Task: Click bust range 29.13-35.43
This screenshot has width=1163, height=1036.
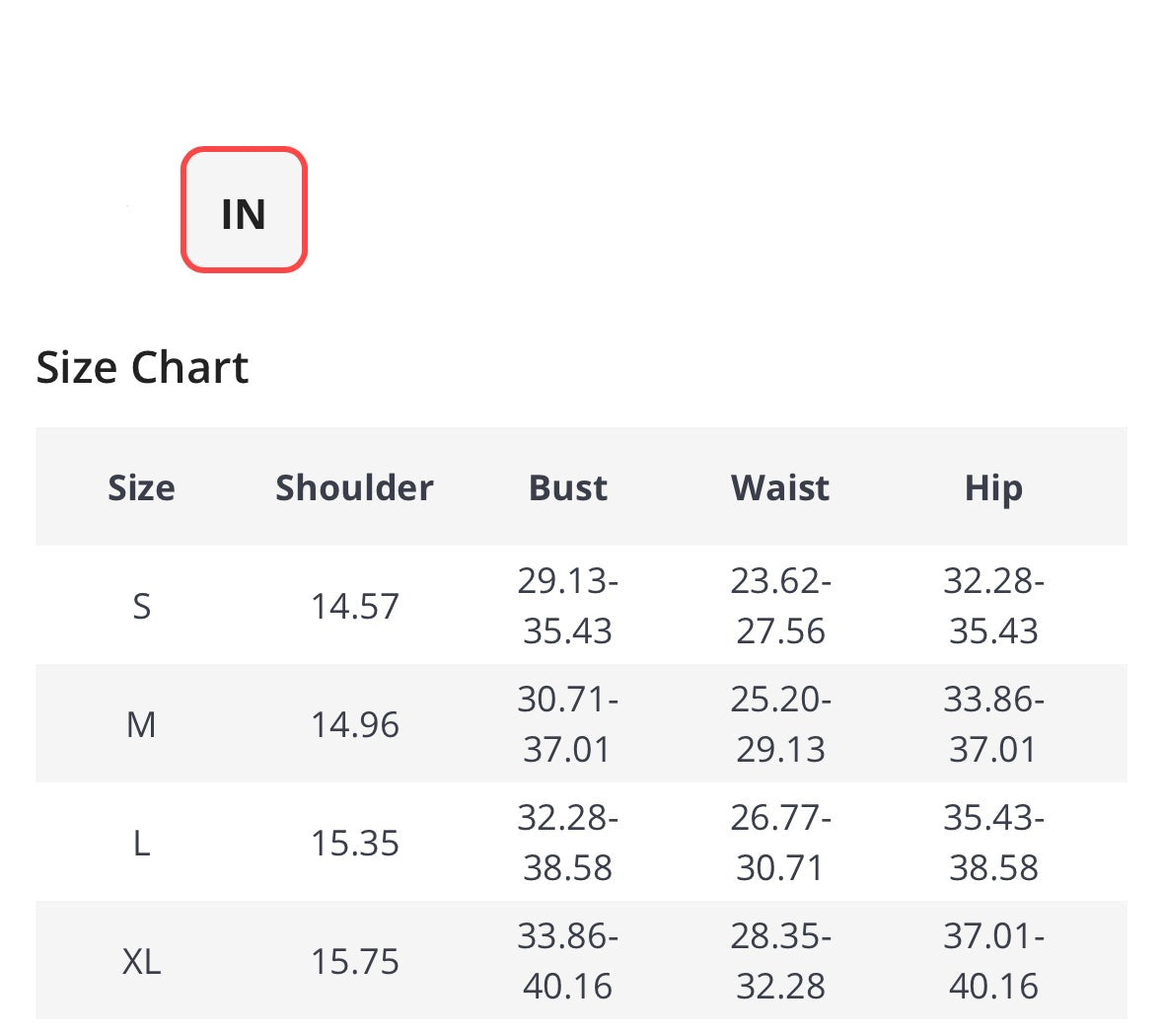Action: 567,606
